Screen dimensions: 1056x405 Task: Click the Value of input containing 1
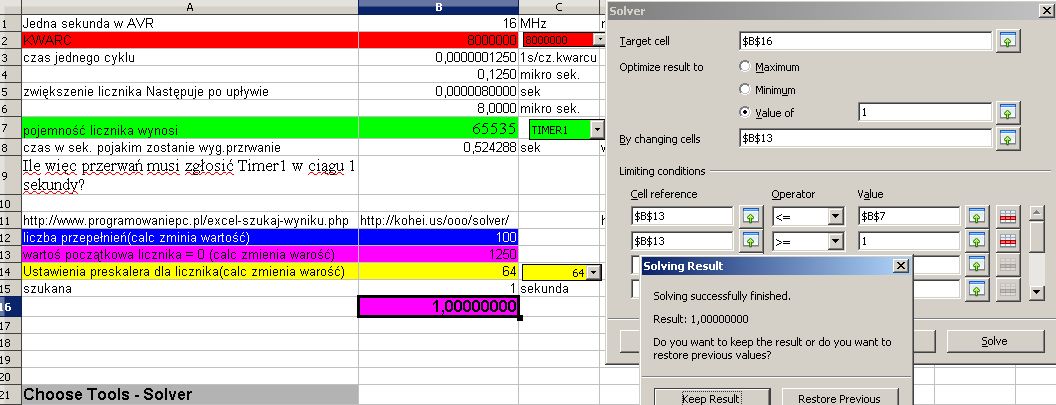(925, 113)
